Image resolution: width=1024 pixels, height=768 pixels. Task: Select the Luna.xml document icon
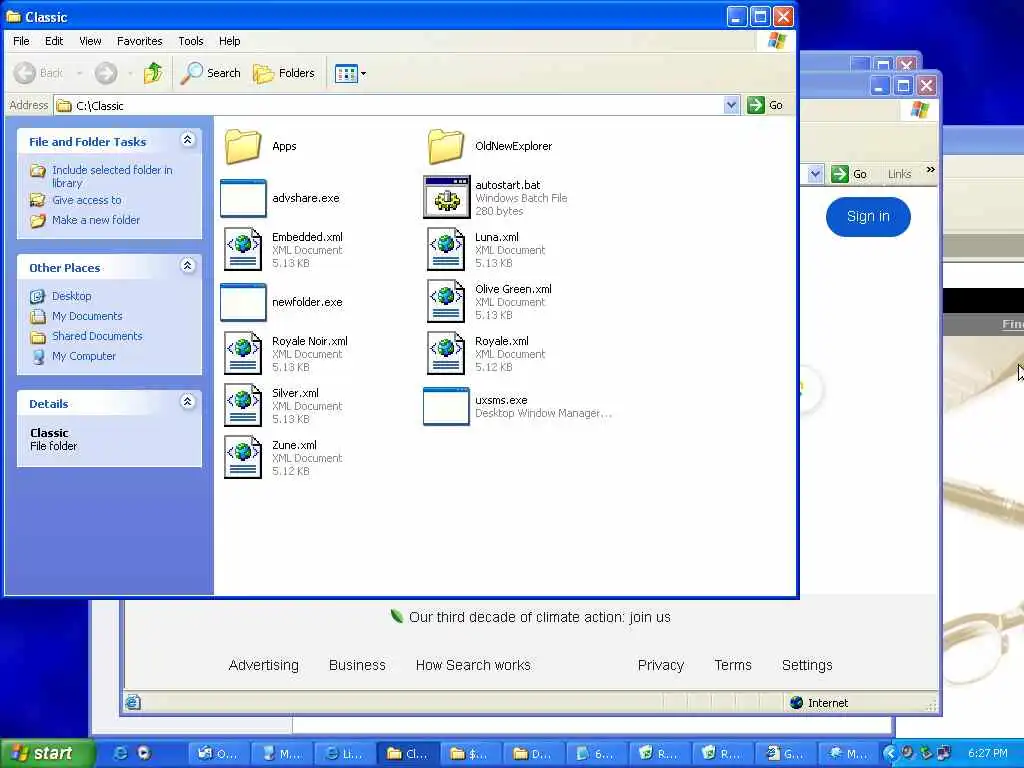click(446, 249)
